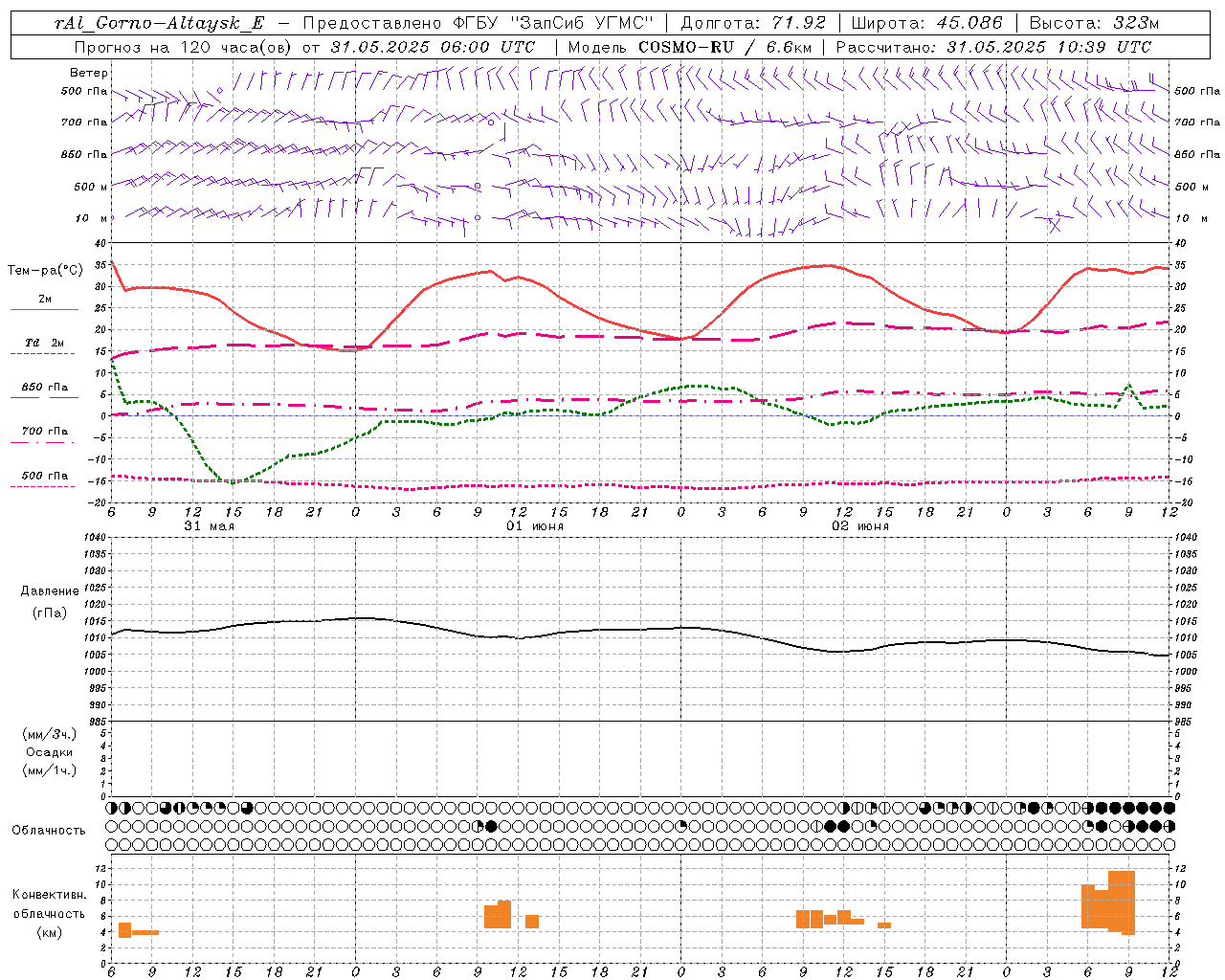Click the Td 2м dew point legend entry
This screenshot has width=1225, height=980.
(x=45, y=343)
